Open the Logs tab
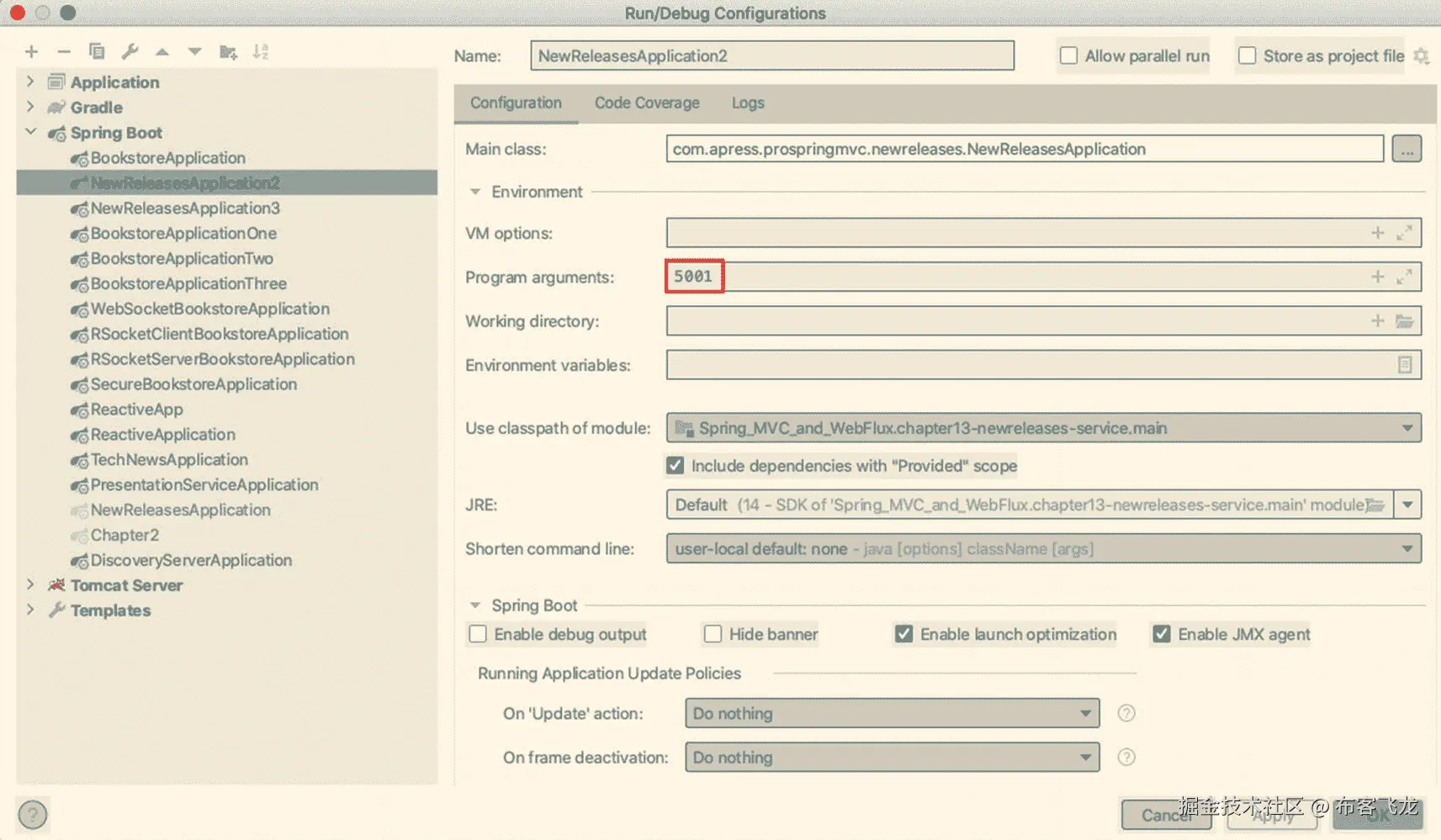 coord(747,103)
